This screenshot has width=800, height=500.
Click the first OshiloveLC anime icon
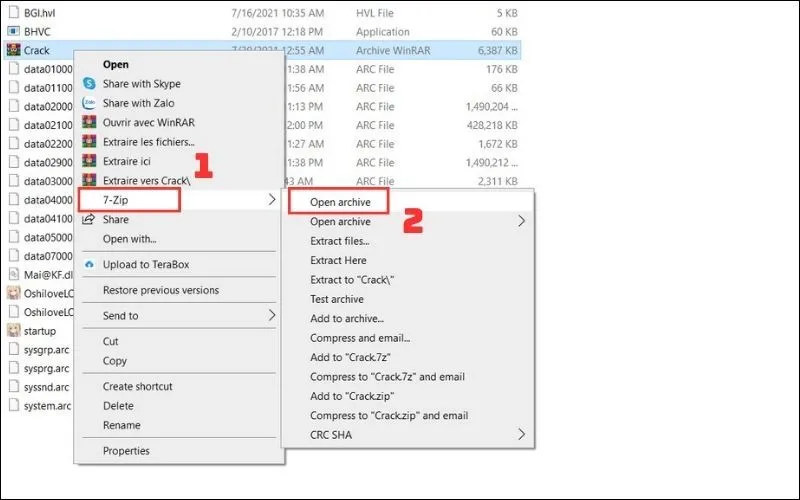click(14, 293)
